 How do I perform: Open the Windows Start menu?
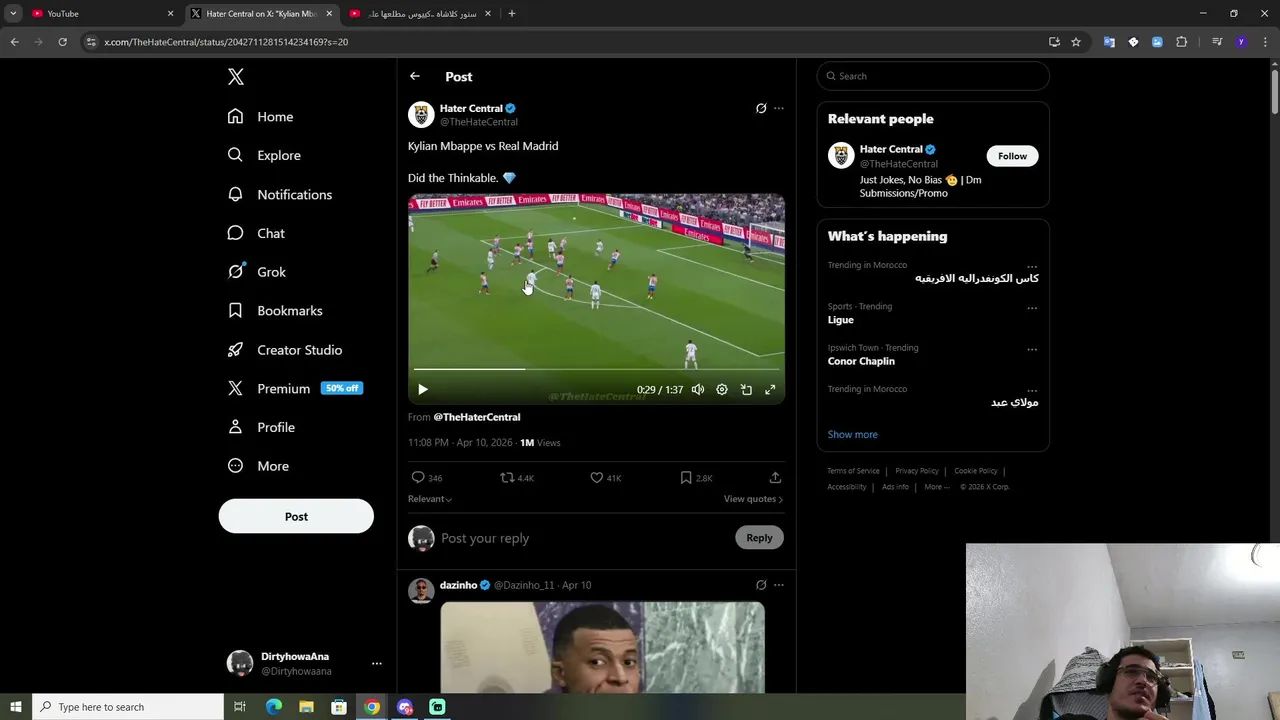coord(15,707)
